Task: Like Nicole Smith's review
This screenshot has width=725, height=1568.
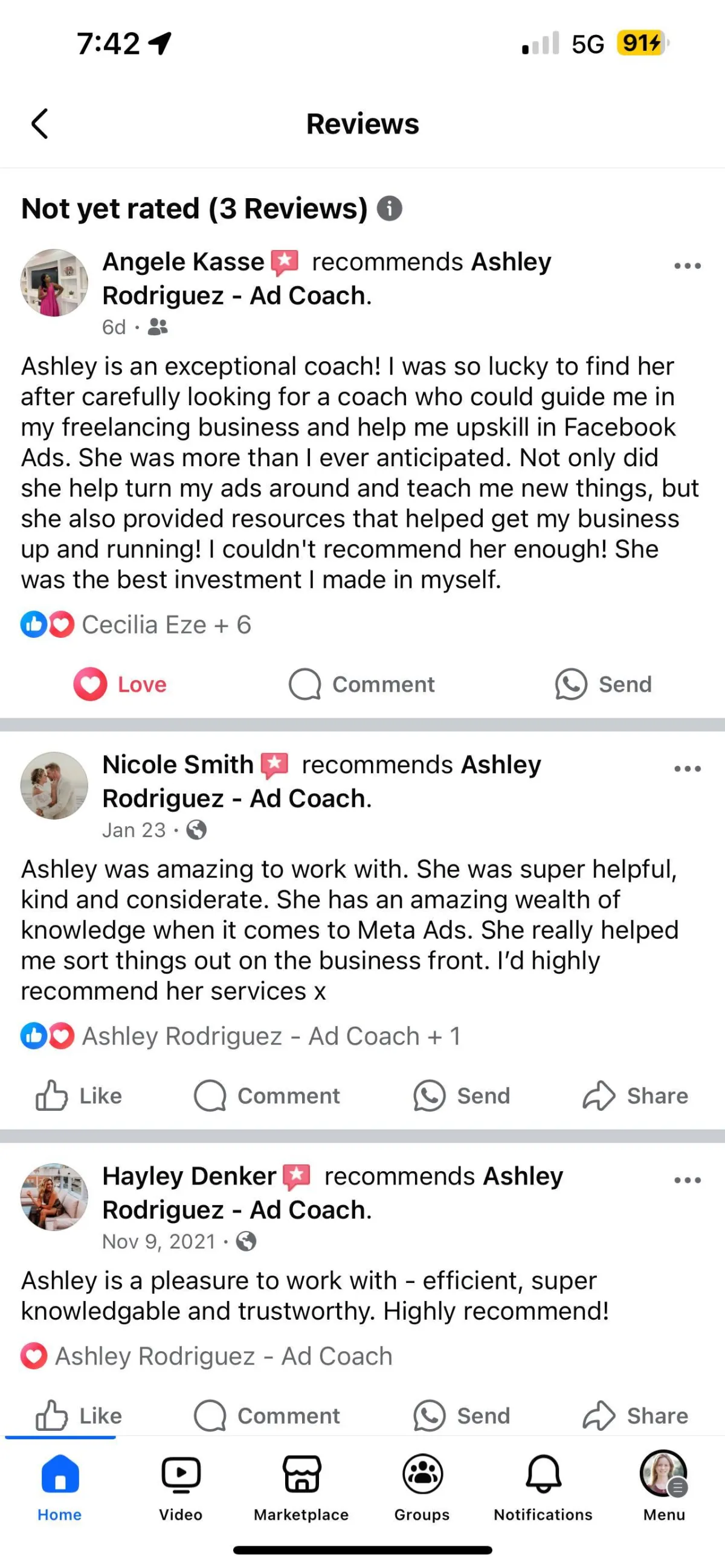Action: tap(79, 1096)
